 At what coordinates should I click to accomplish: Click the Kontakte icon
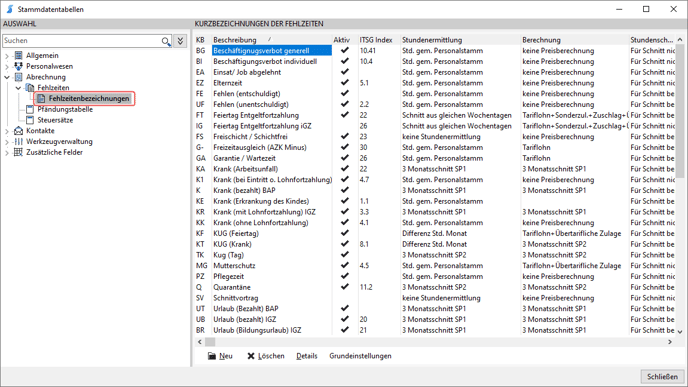18,131
